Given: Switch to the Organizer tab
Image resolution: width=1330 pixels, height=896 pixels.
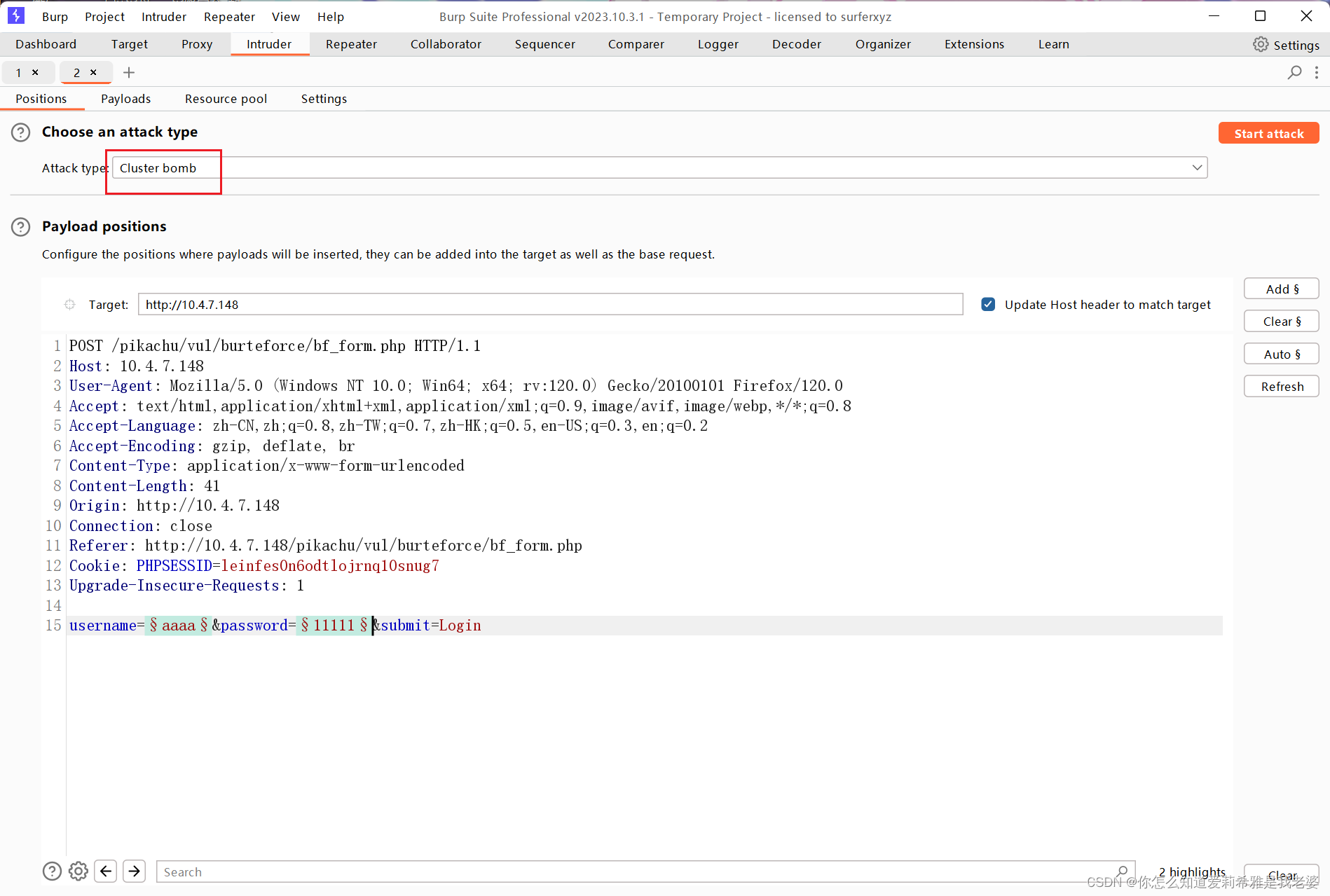Looking at the screenshot, I should [883, 44].
